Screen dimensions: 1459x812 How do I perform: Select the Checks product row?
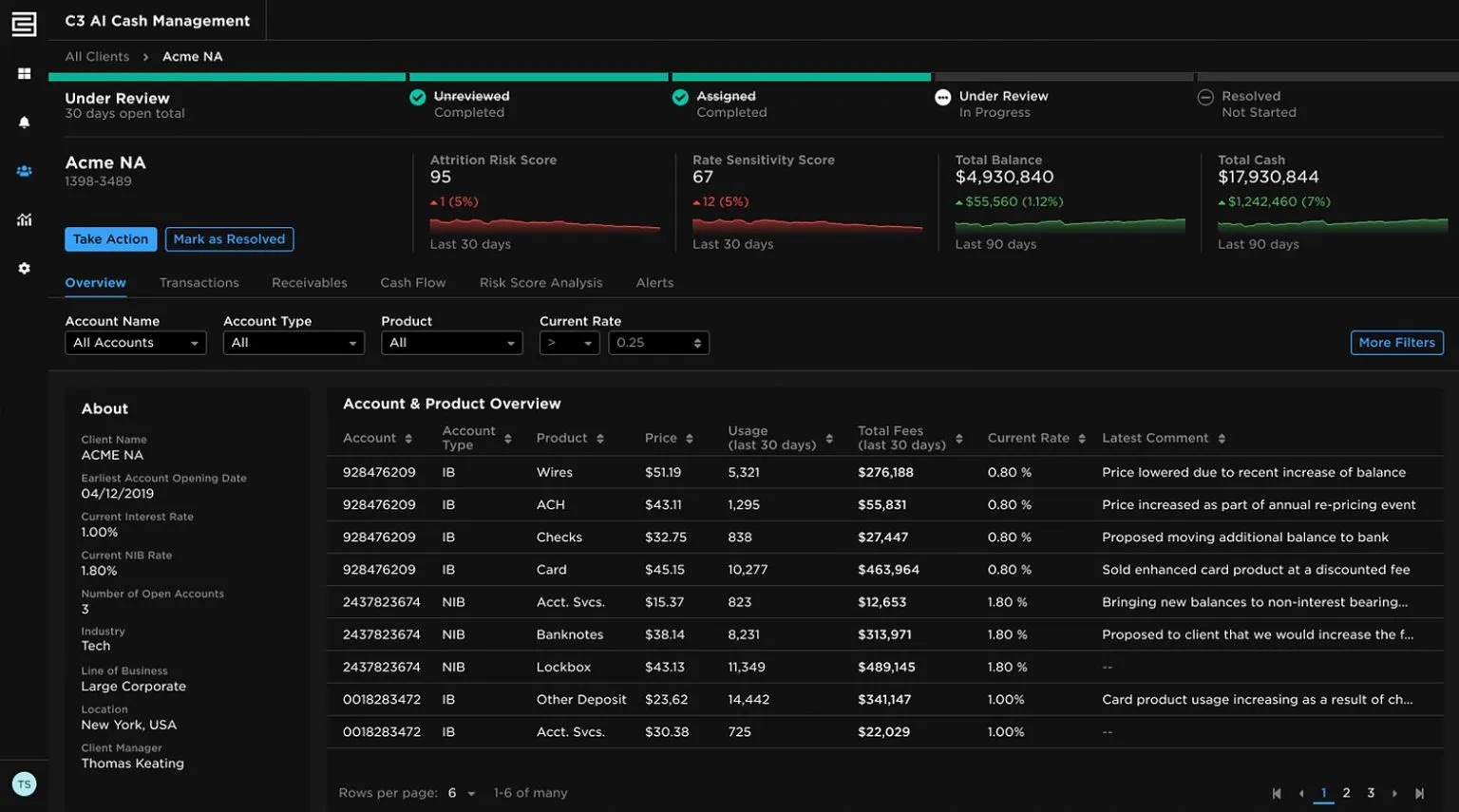coord(885,538)
